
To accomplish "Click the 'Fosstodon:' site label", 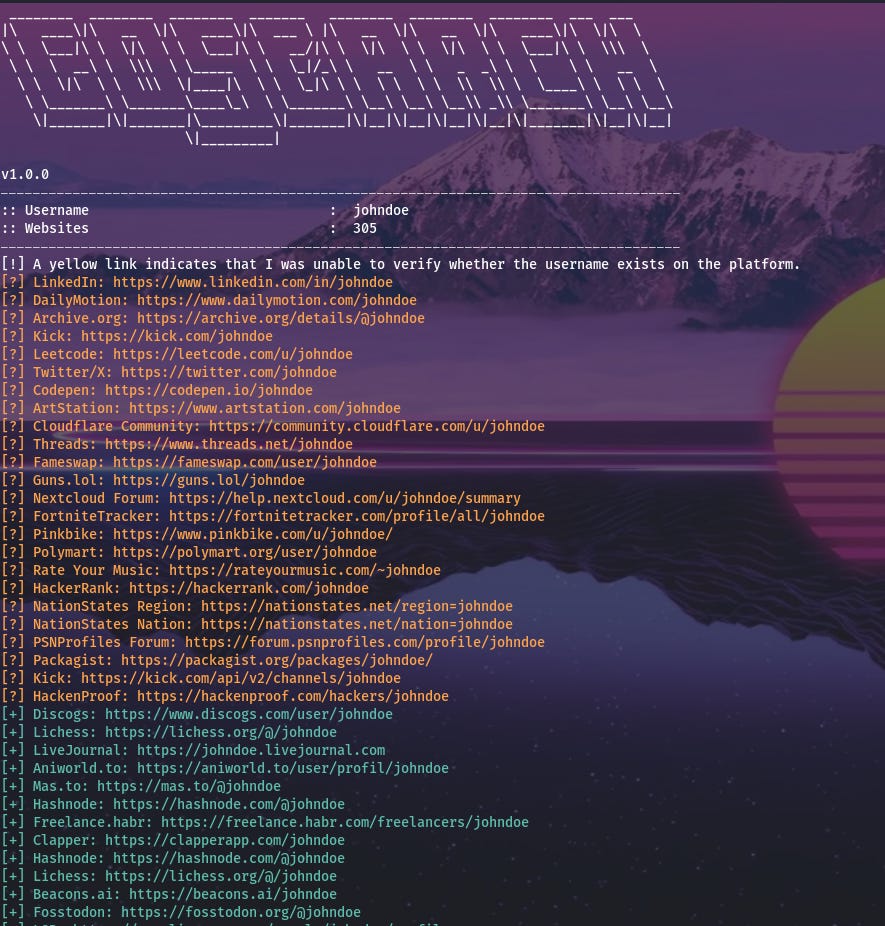I will click(73, 912).
